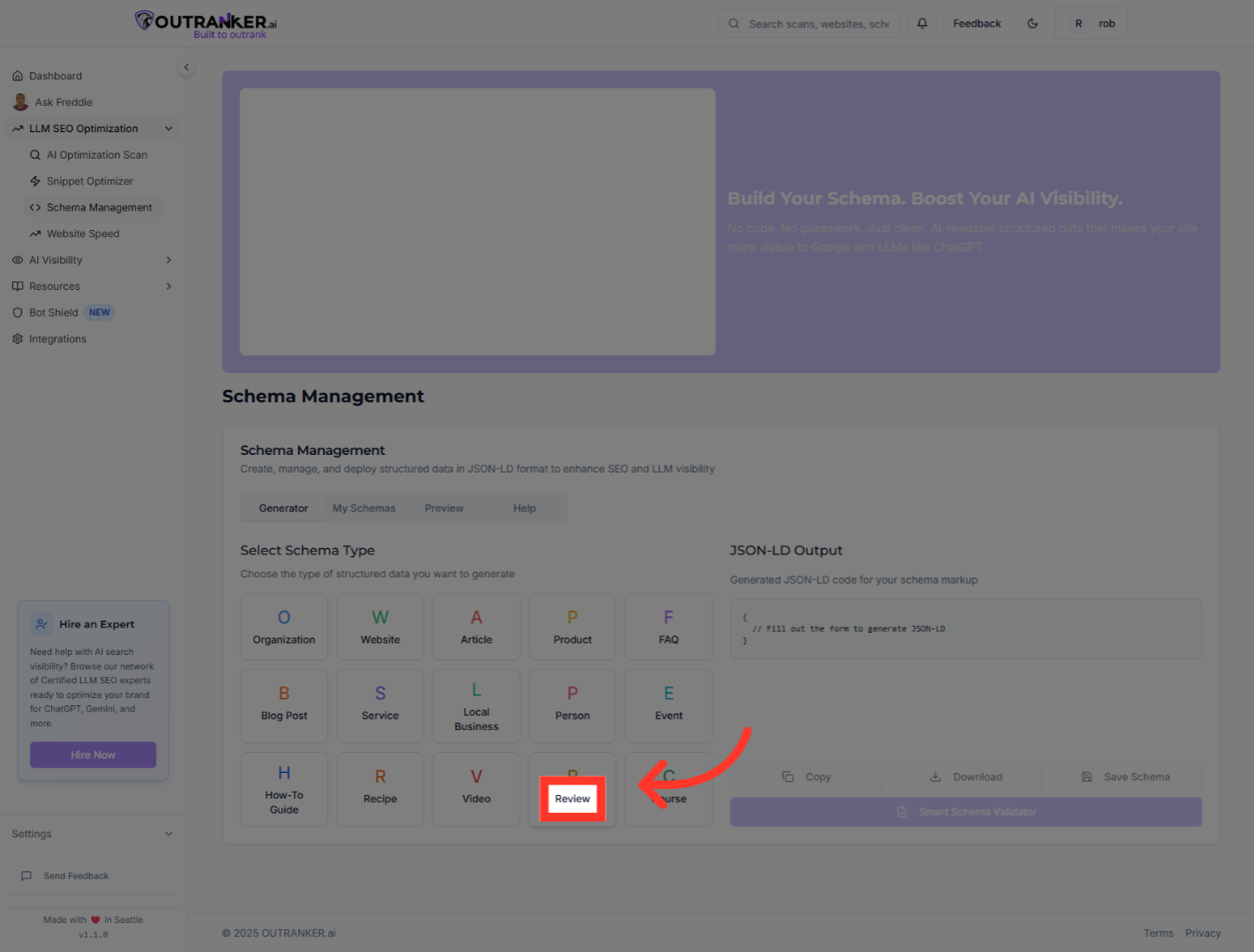Click the Hire an Expert heading

coord(97,624)
